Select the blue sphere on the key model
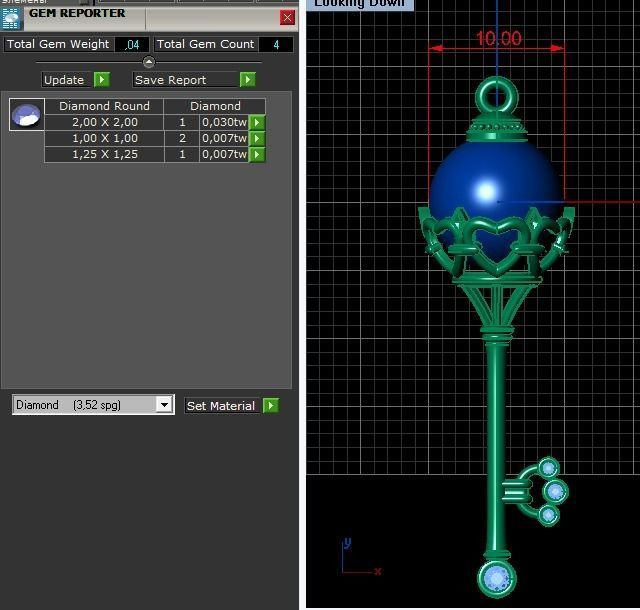This screenshot has width=640, height=610. click(x=495, y=180)
